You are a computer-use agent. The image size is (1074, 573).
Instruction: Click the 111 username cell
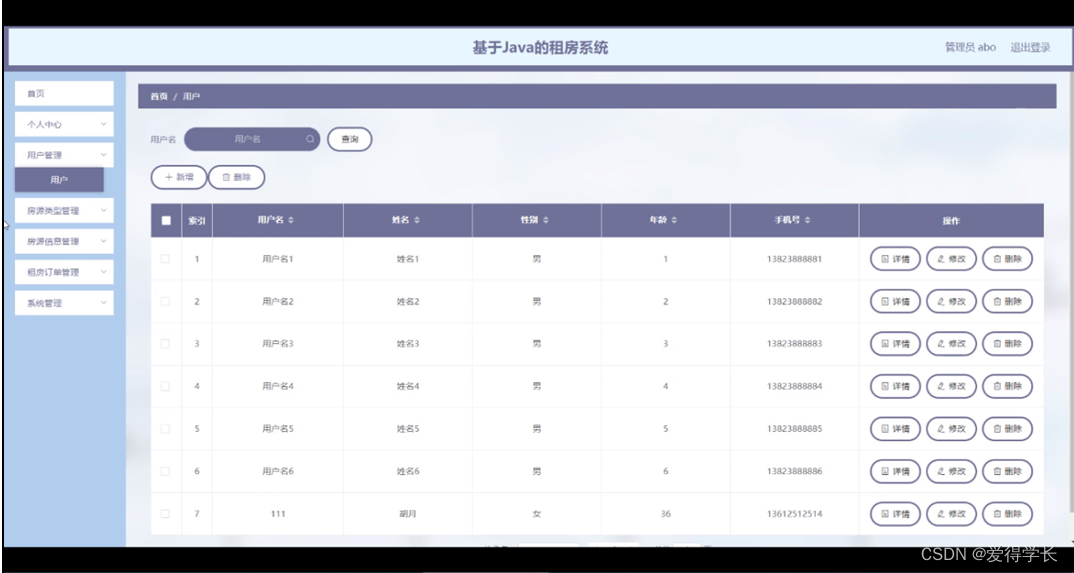[277, 513]
